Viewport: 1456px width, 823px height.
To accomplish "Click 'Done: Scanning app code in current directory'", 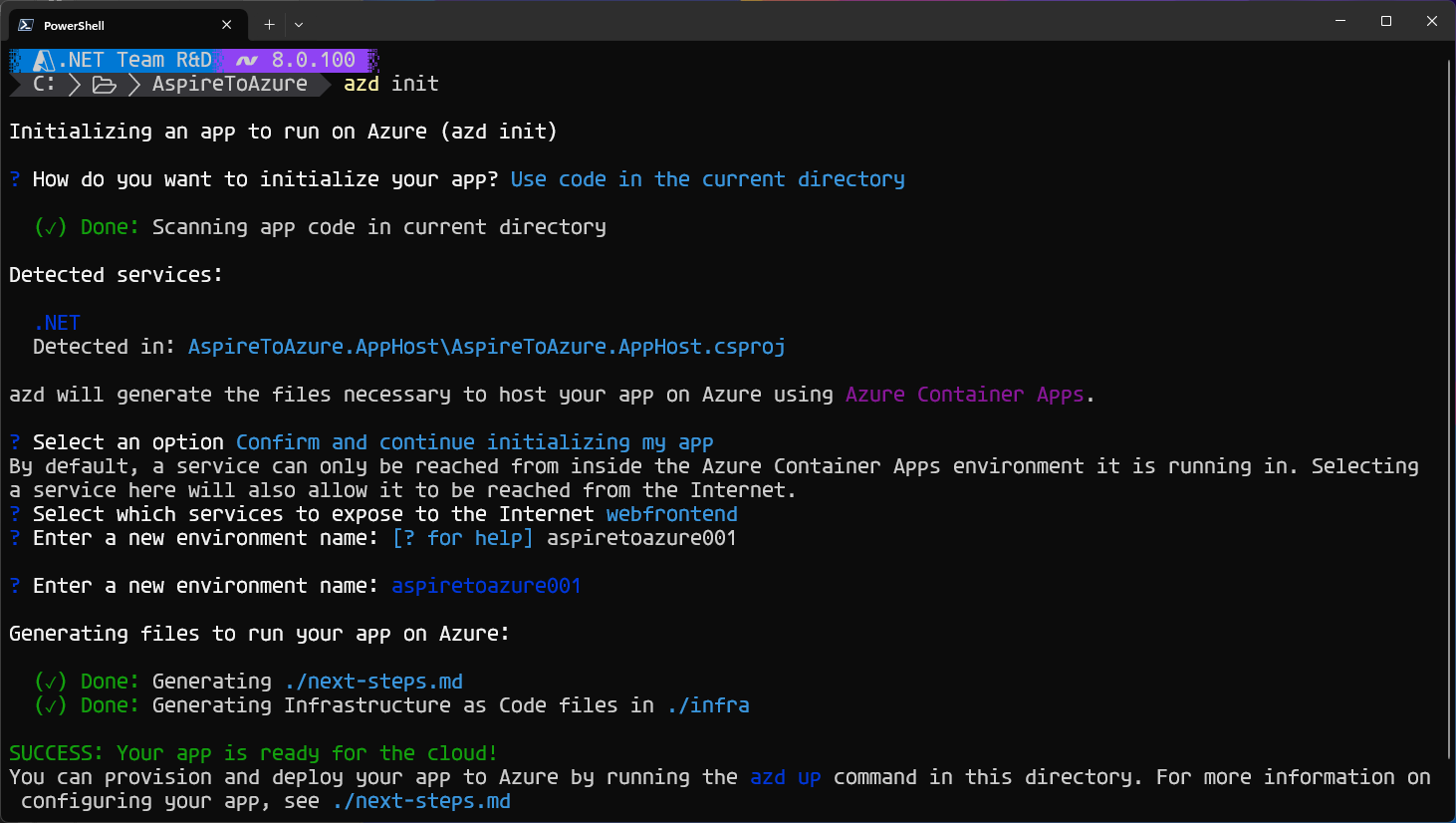I will (344, 227).
